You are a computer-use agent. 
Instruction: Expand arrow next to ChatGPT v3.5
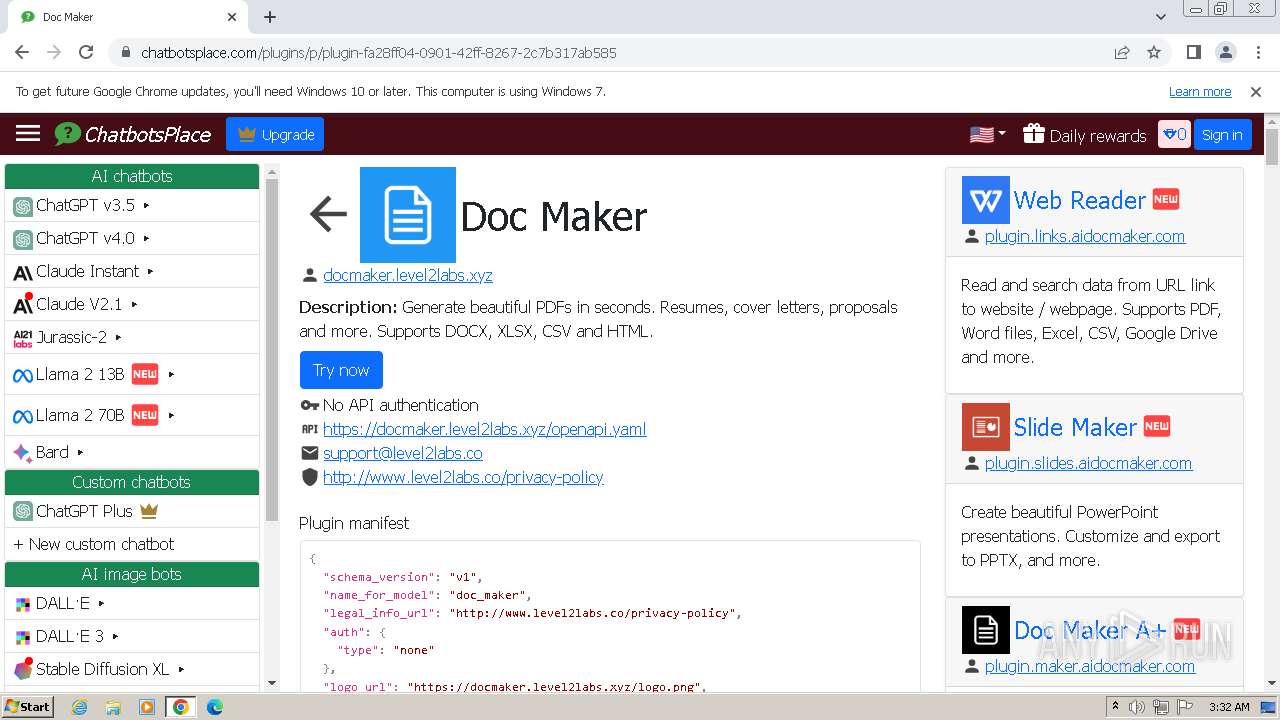click(146, 205)
